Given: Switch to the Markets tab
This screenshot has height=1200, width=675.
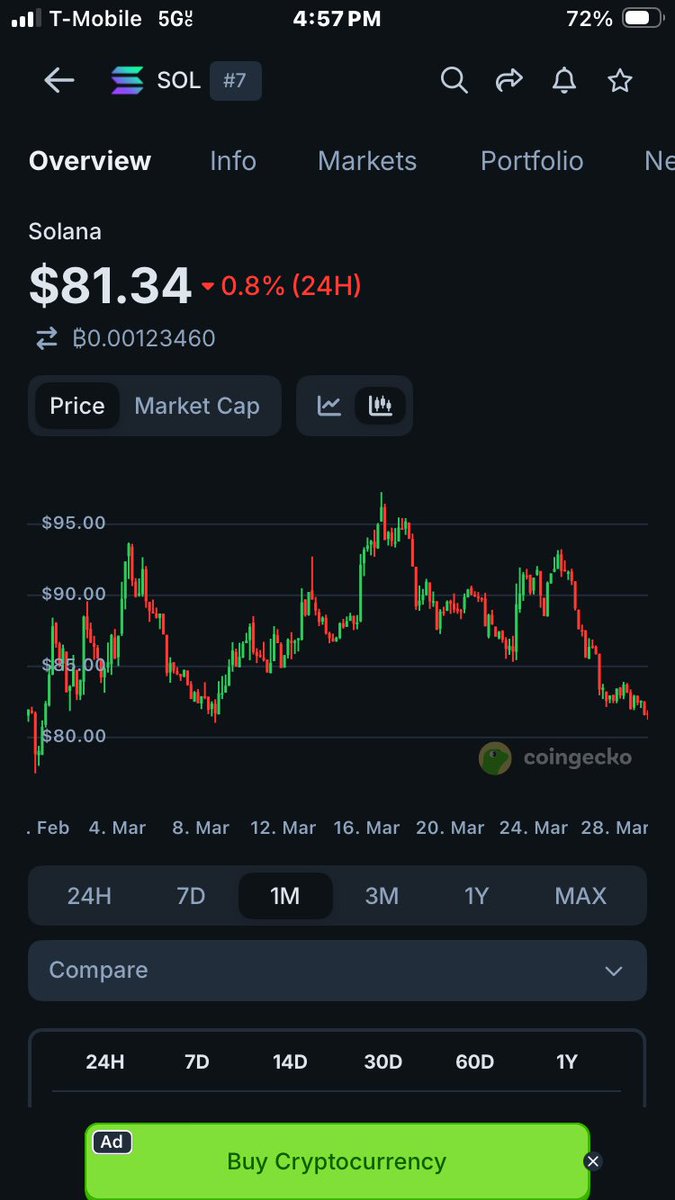Looking at the screenshot, I should [x=367, y=161].
